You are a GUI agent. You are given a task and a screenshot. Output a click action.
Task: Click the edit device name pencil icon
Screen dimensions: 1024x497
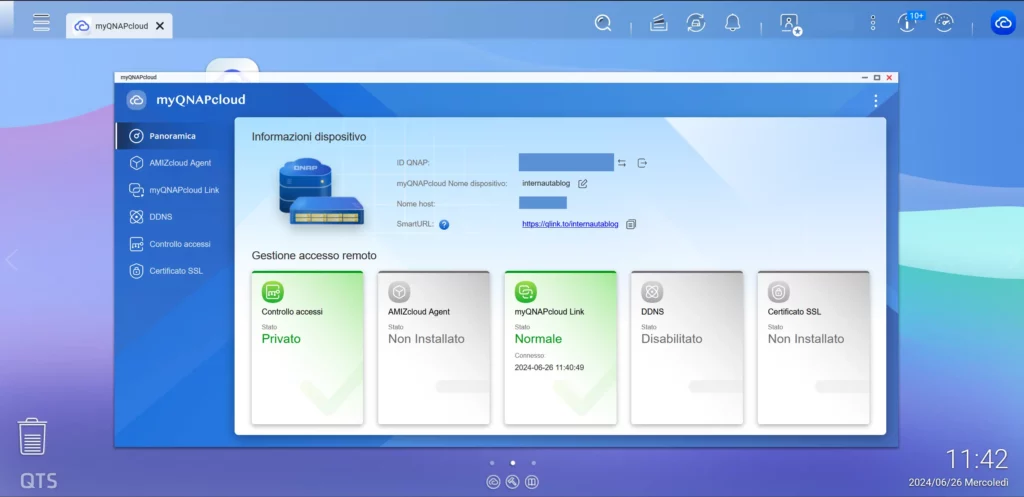tap(583, 184)
